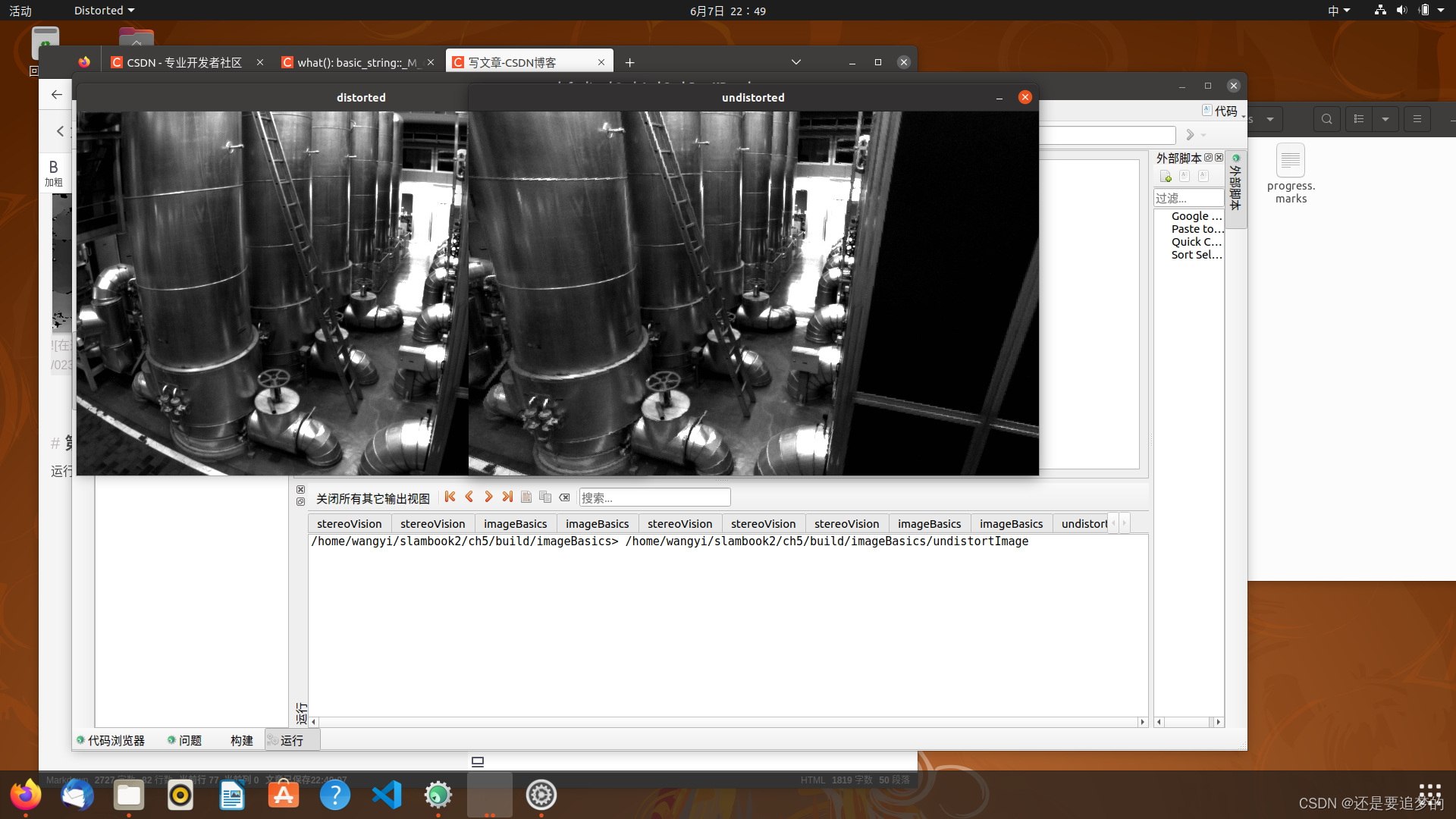Open the 问题 tool view
The image size is (1456, 819).
coord(184,740)
